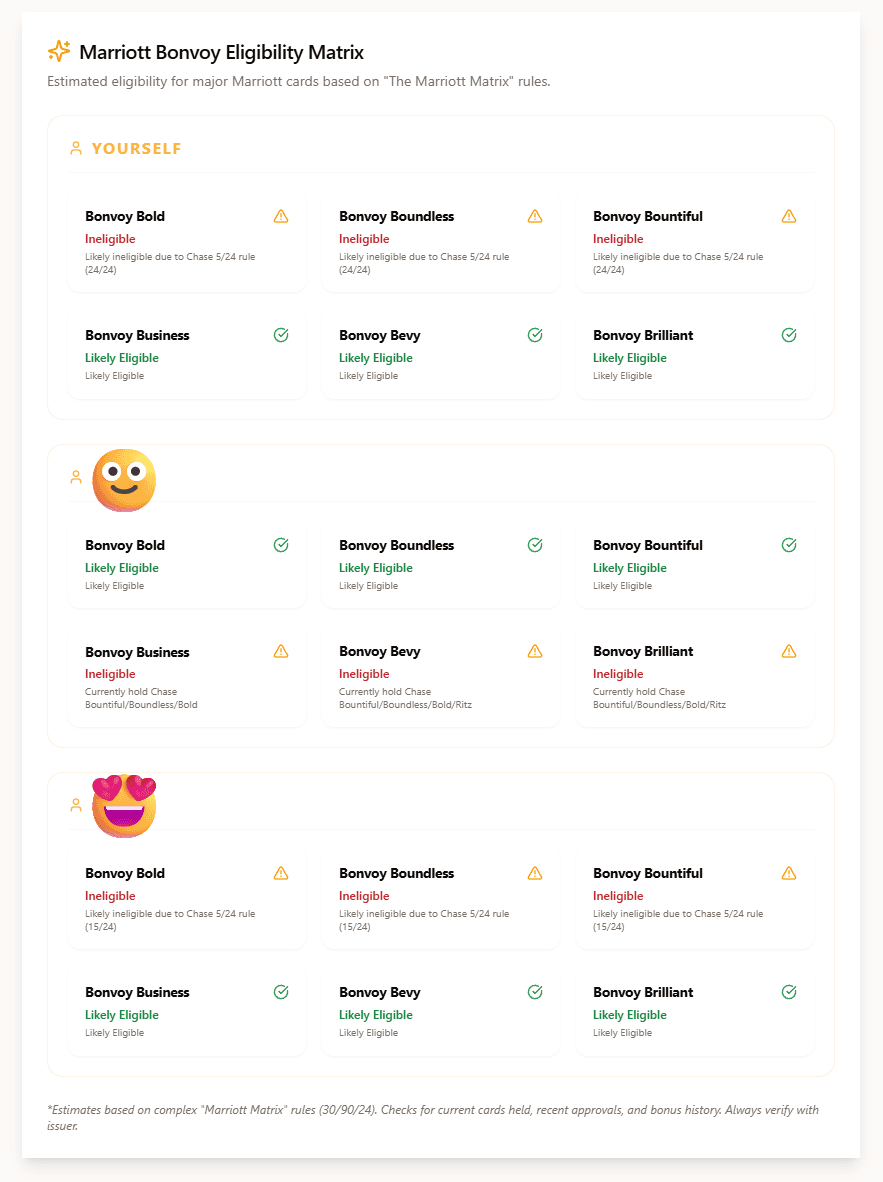883x1182 pixels.
Task: Click the Ineligible label under Bonvoy Boundless top section
Action: coord(365,239)
